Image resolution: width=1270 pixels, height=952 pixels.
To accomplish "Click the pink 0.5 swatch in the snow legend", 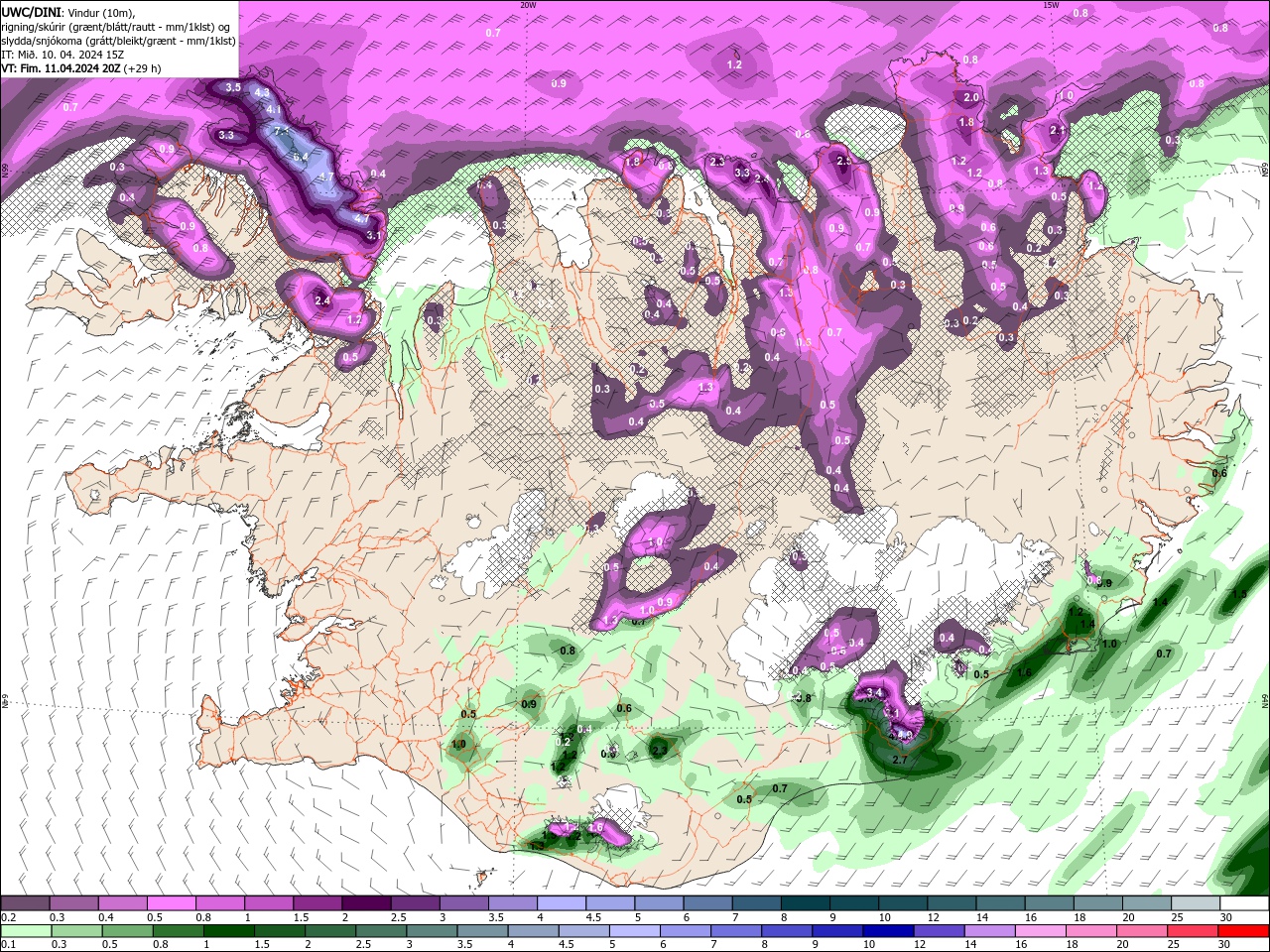I will tap(171, 902).
